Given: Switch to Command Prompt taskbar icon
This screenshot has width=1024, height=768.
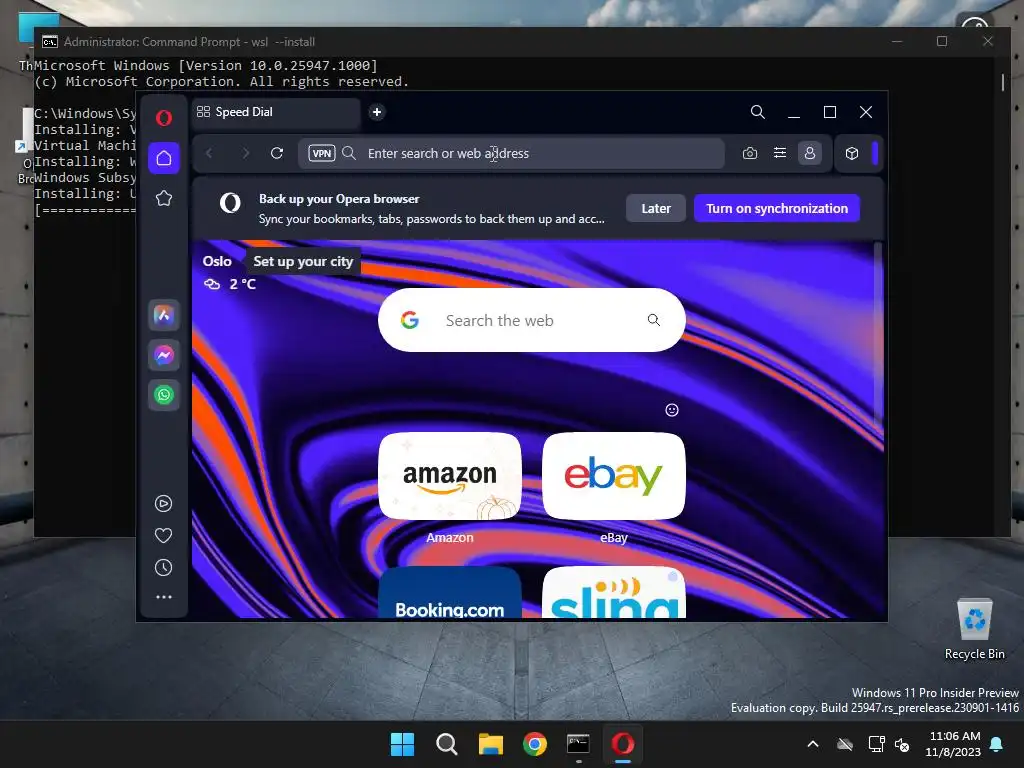Looking at the screenshot, I should 579,744.
